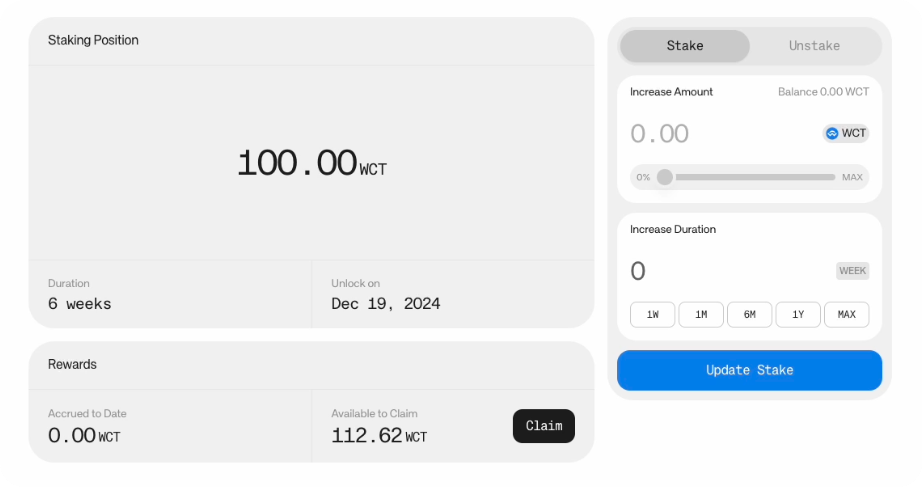Click the Unlock on Dec 19, 2024 date
Screen dimensions: 922x487
386,303
